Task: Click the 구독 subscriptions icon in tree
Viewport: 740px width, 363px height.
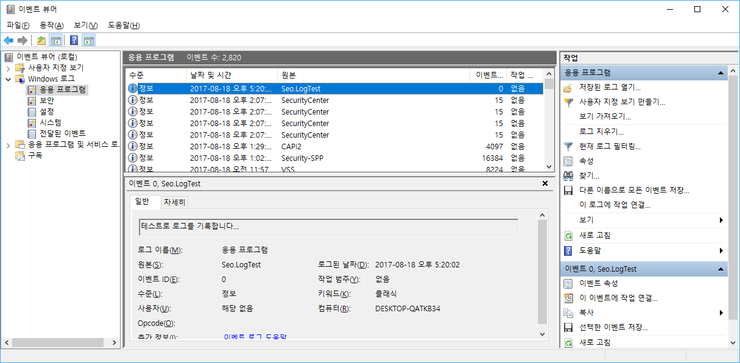Action: (19, 155)
